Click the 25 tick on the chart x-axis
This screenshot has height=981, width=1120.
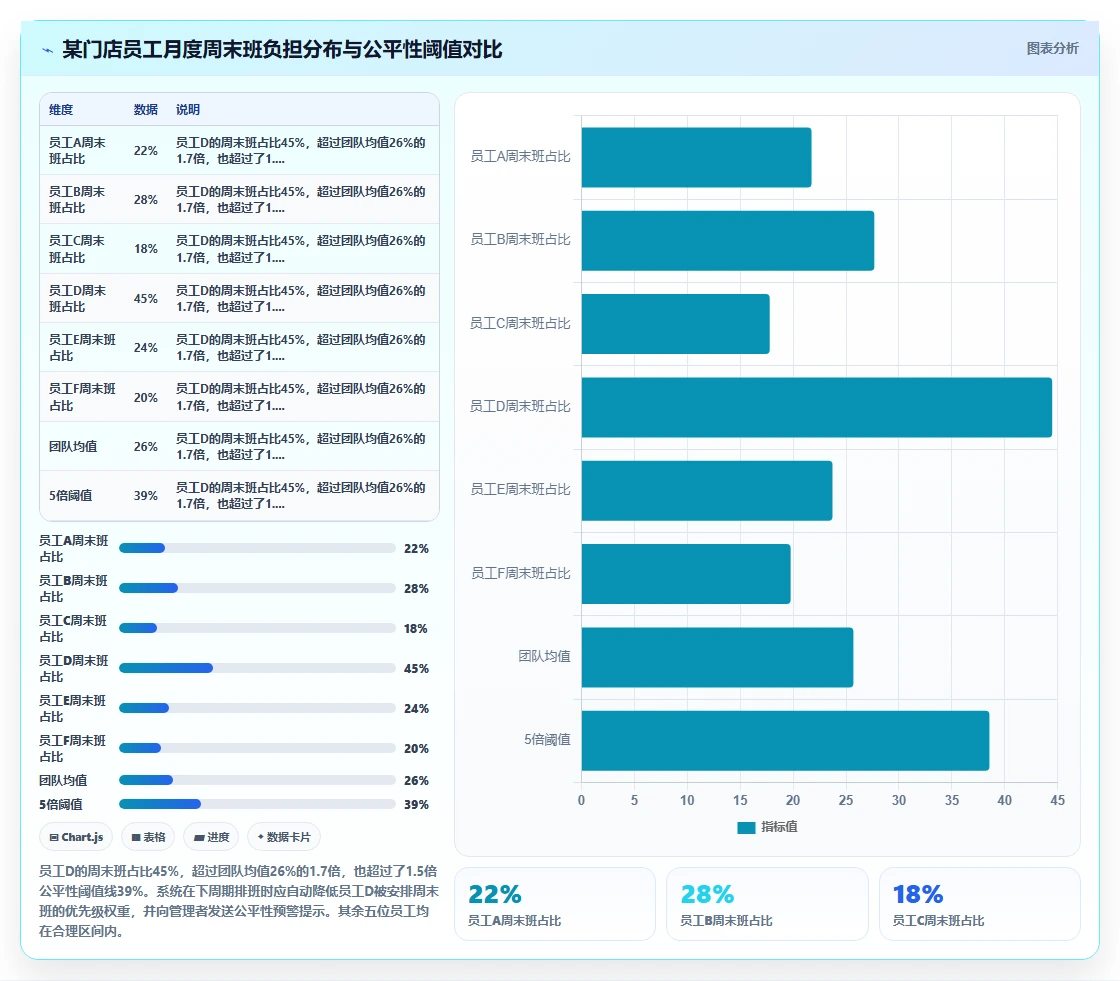point(846,800)
